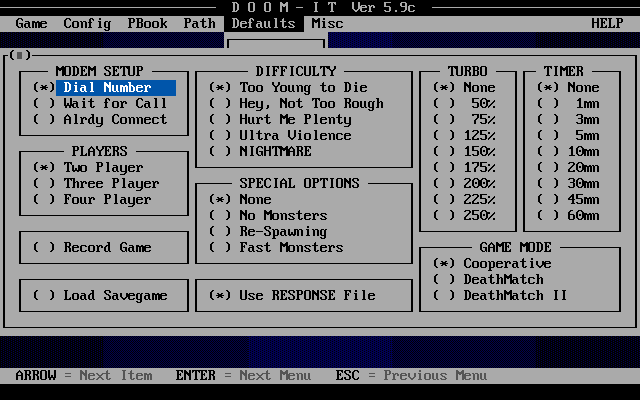Set Turbo to None
This screenshot has height=400, width=640.
click(x=464, y=87)
